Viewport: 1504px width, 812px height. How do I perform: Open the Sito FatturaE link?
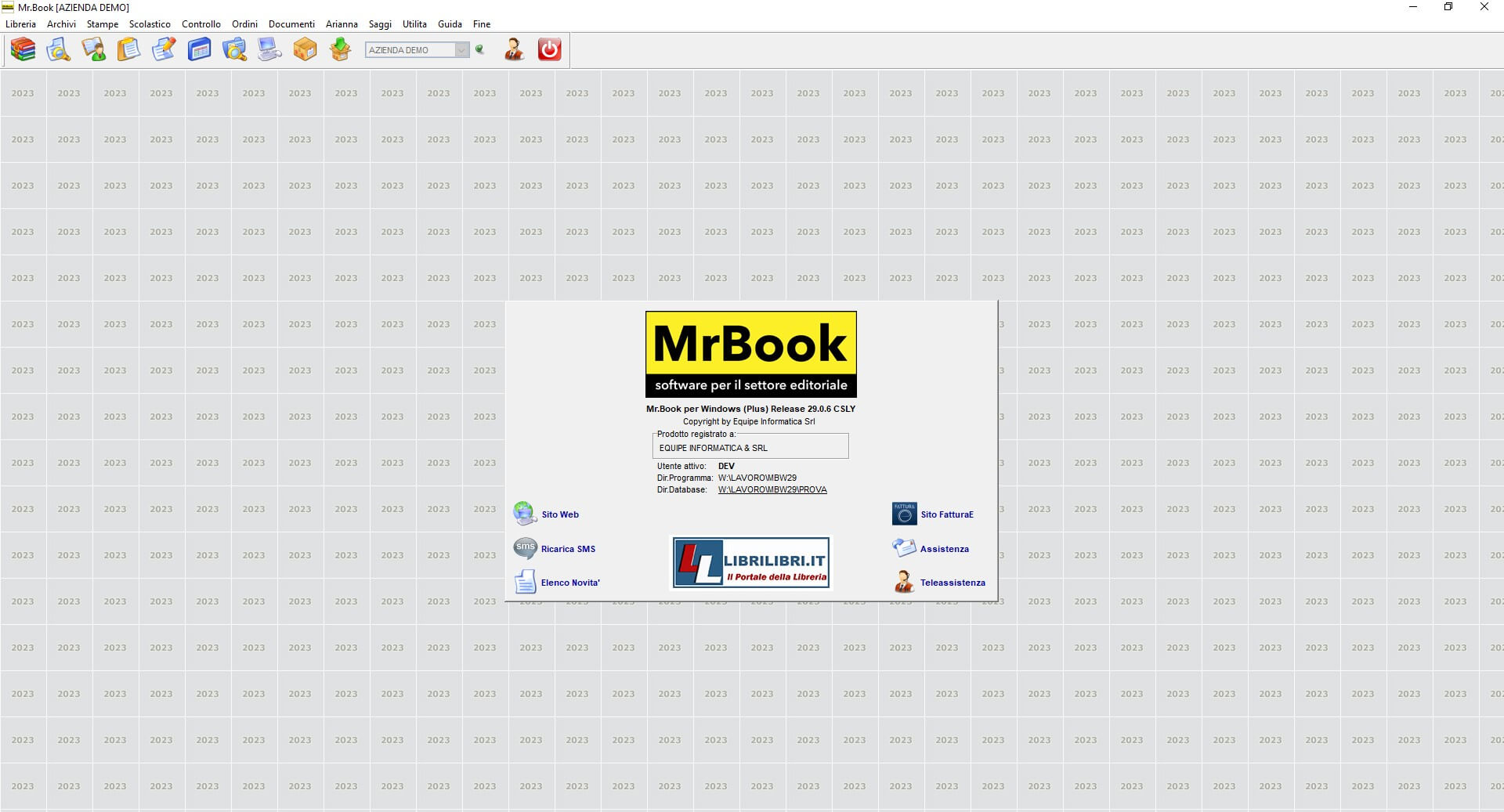(947, 514)
